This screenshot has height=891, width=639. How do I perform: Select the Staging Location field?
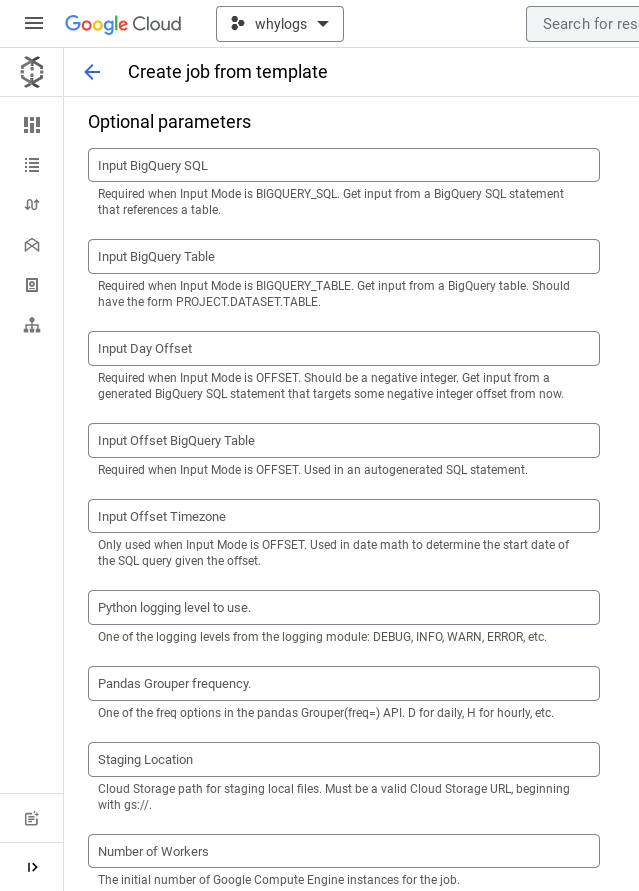(344, 759)
